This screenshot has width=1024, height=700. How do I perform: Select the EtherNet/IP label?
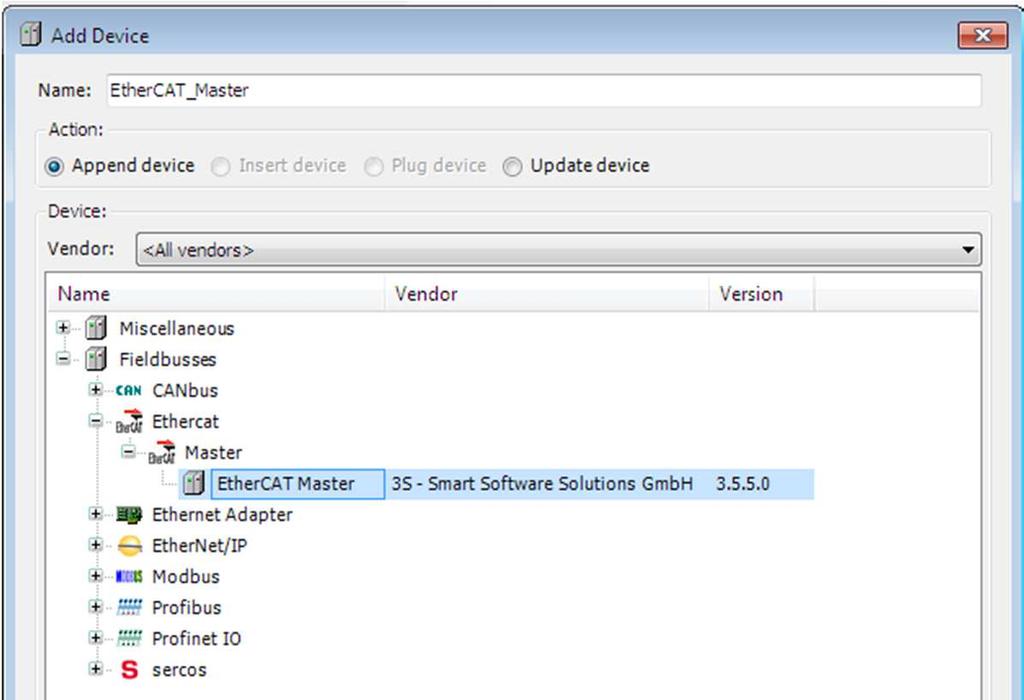click(x=199, y=546)
